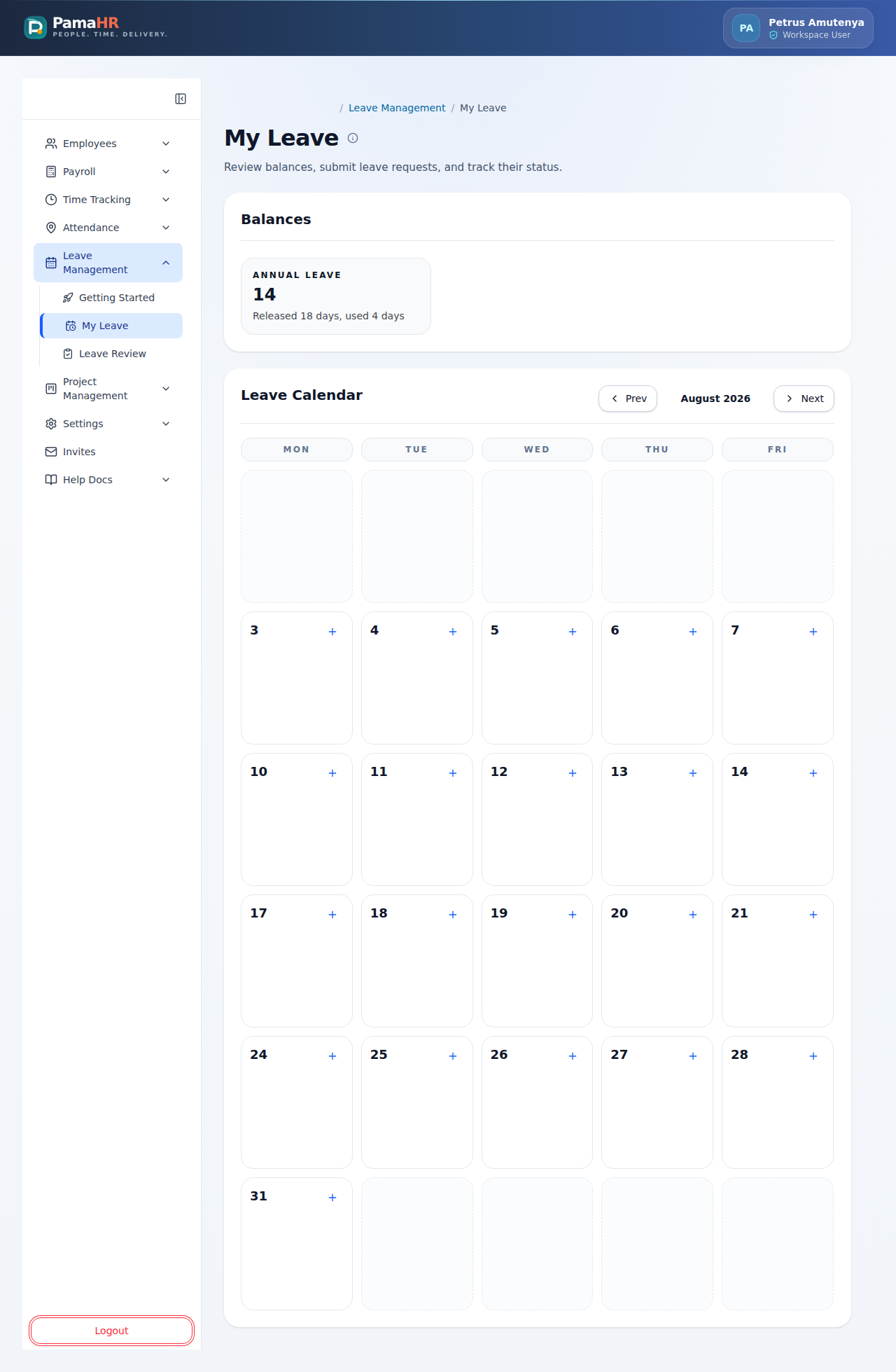This screenshot has width=896, height=1372.
Task: Add leave on August 19 plus icon
Action: tap(573, 915)
